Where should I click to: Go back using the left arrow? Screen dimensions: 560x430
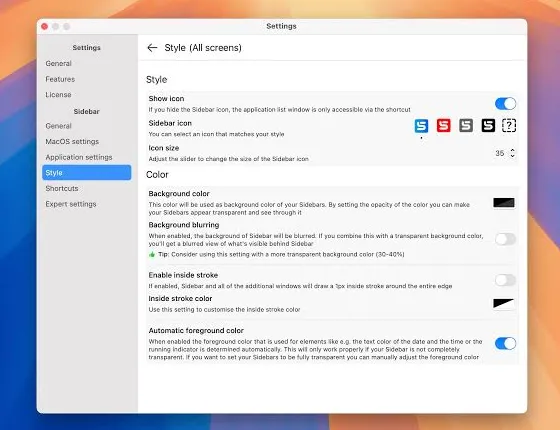(152, 48)
